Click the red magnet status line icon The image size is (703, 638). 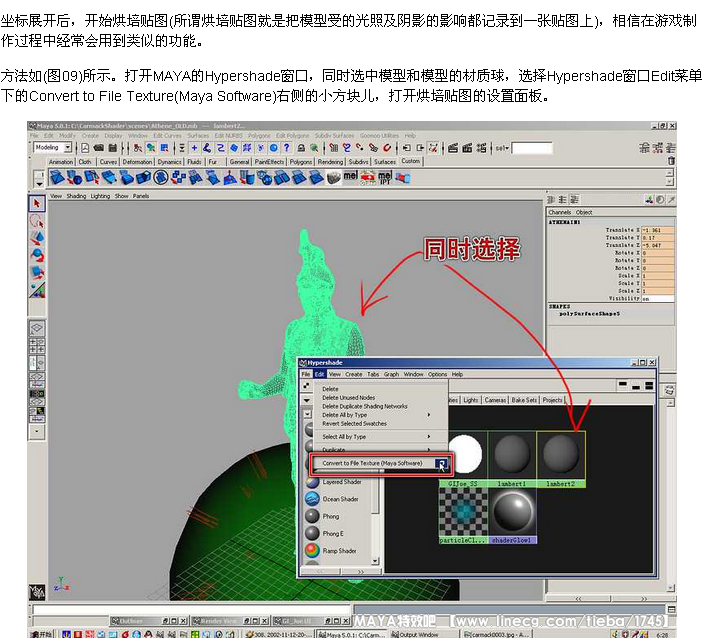387,148
